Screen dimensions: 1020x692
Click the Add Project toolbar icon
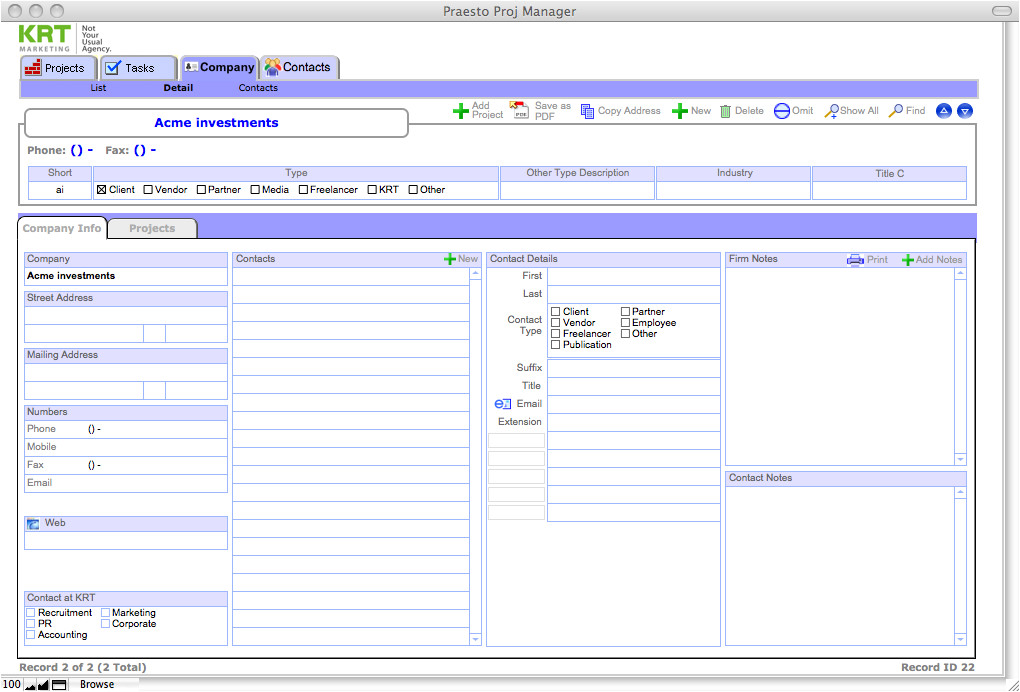coord(460,110)
